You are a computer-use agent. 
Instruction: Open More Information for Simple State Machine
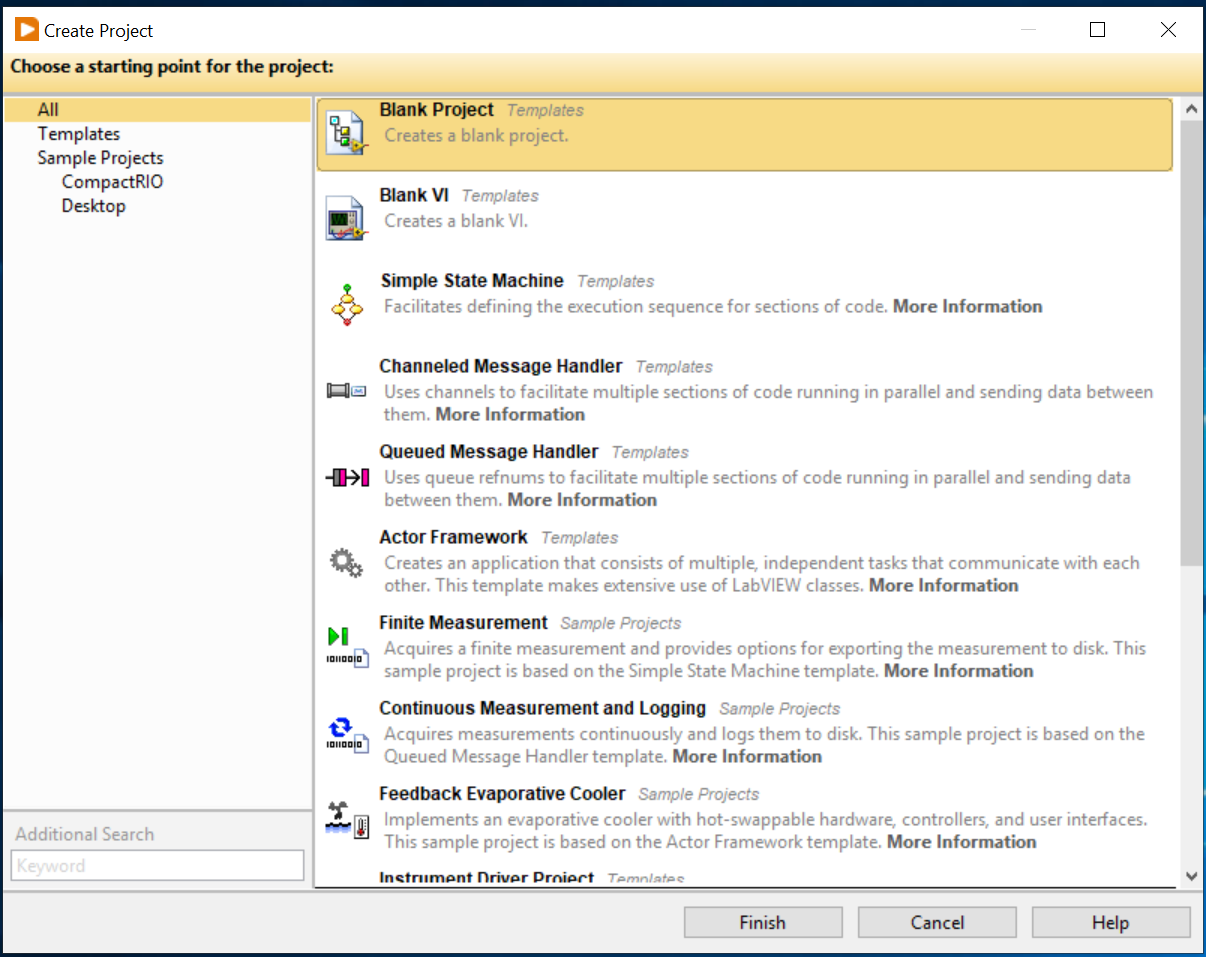coord(966,306)
